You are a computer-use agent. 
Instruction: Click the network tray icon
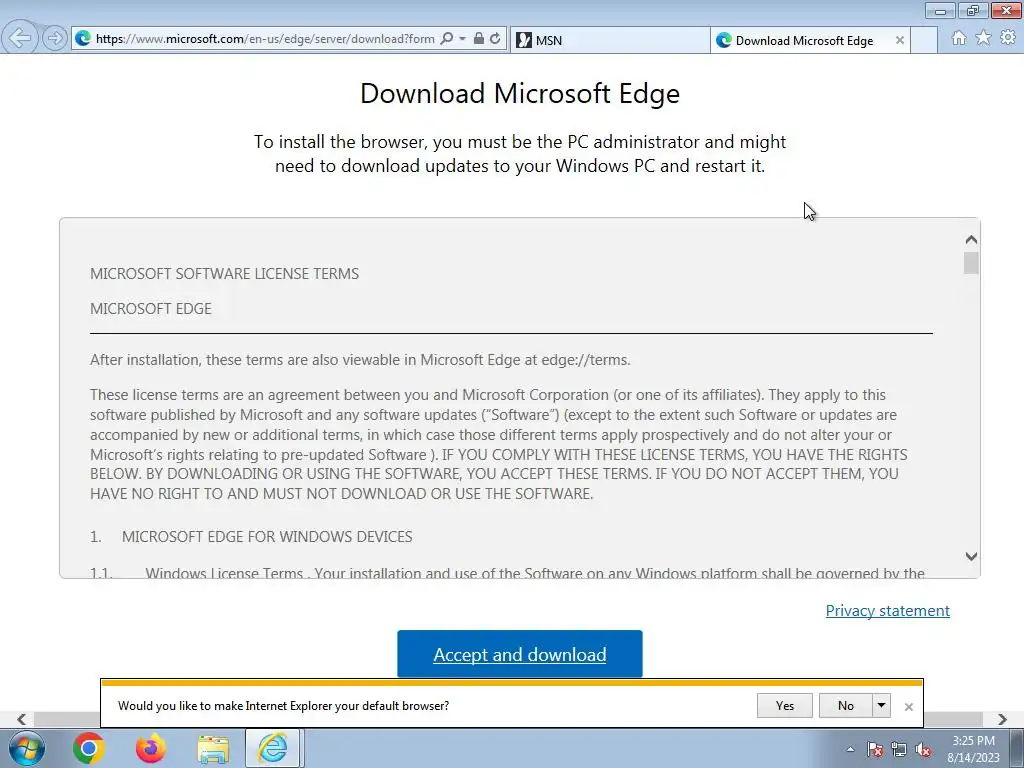click(x=899, y=750)
